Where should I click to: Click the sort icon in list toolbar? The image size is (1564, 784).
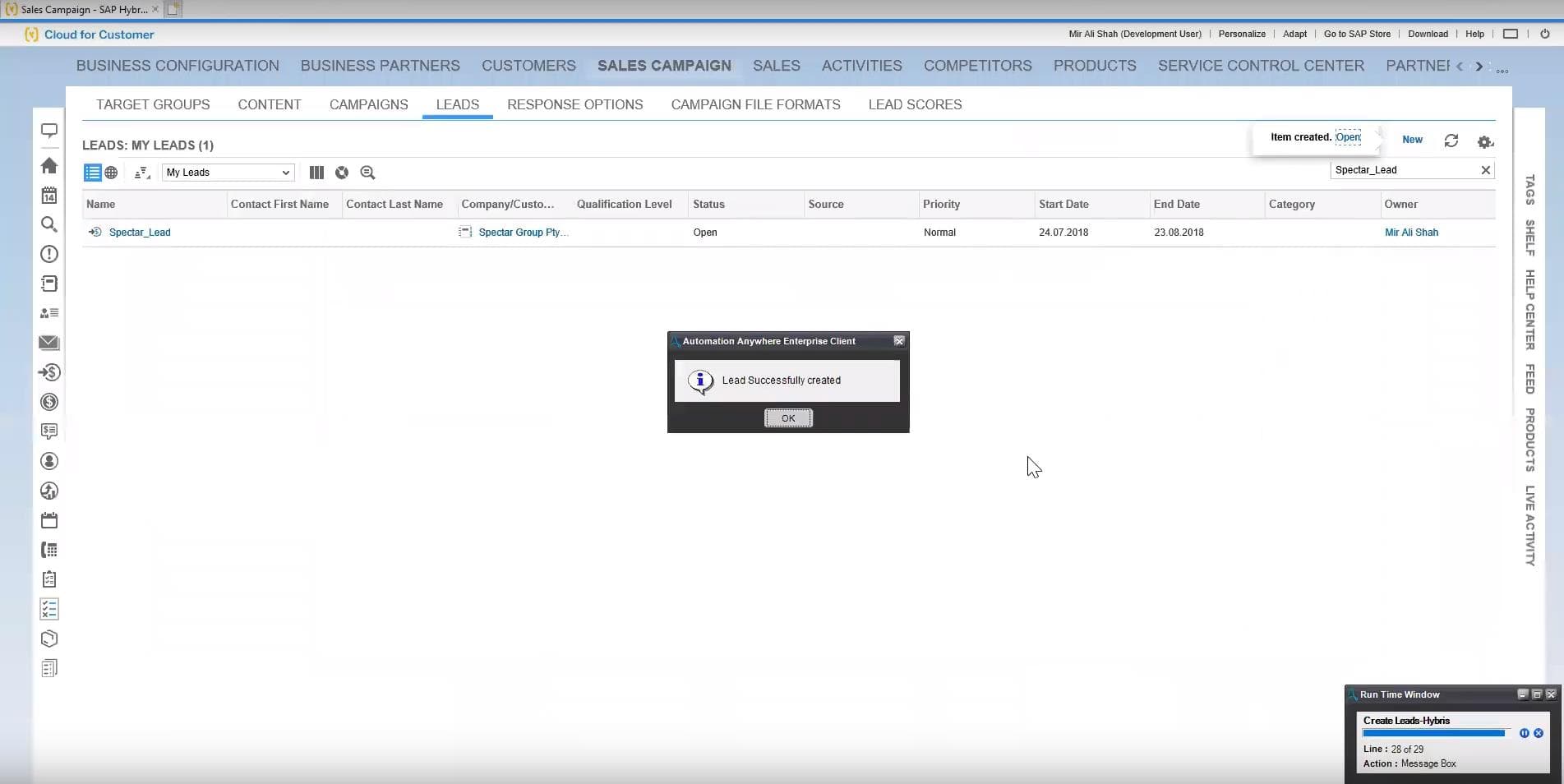[x=142, y=173]
